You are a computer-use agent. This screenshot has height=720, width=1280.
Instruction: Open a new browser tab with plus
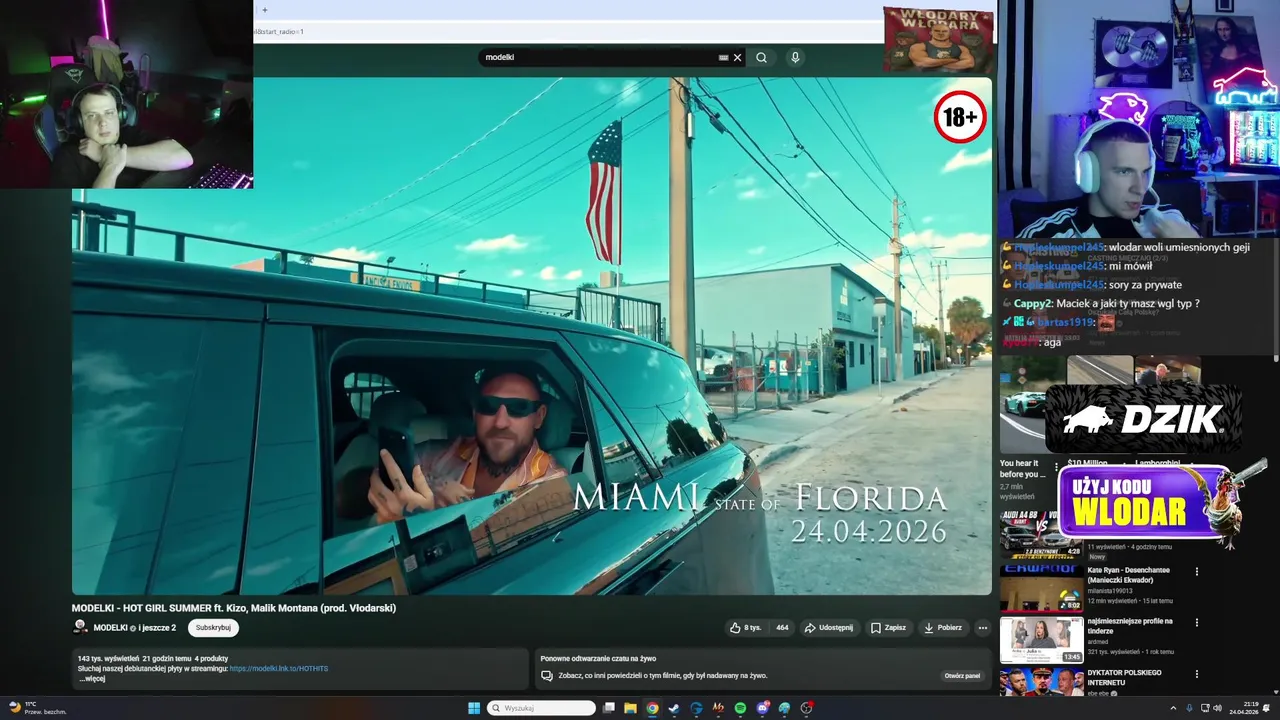tap(265, 10)
